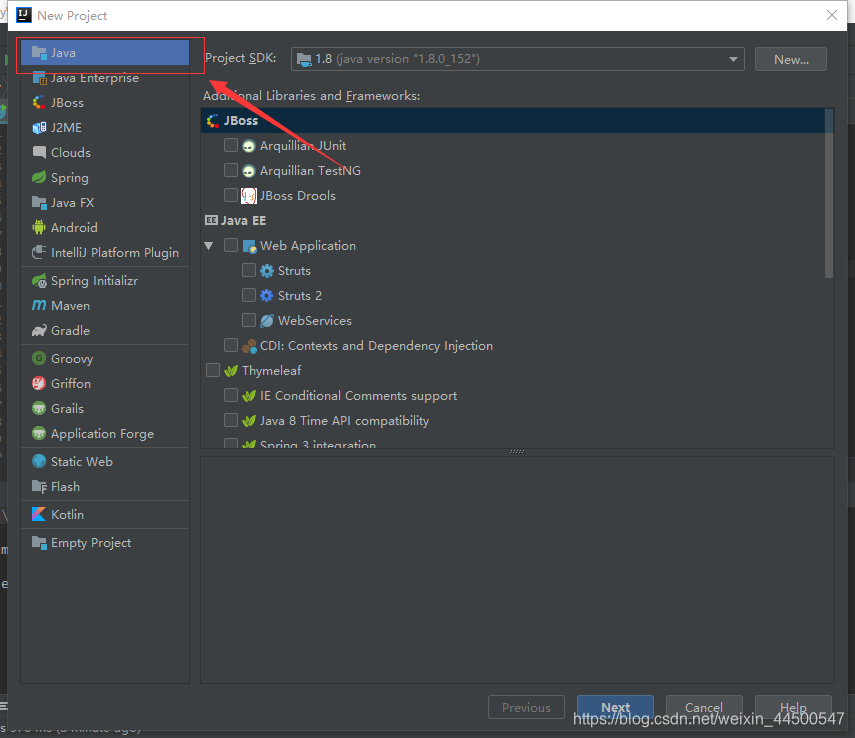
Task: Enable IE Conditional Comments support
Action: [x=231, y=395]
